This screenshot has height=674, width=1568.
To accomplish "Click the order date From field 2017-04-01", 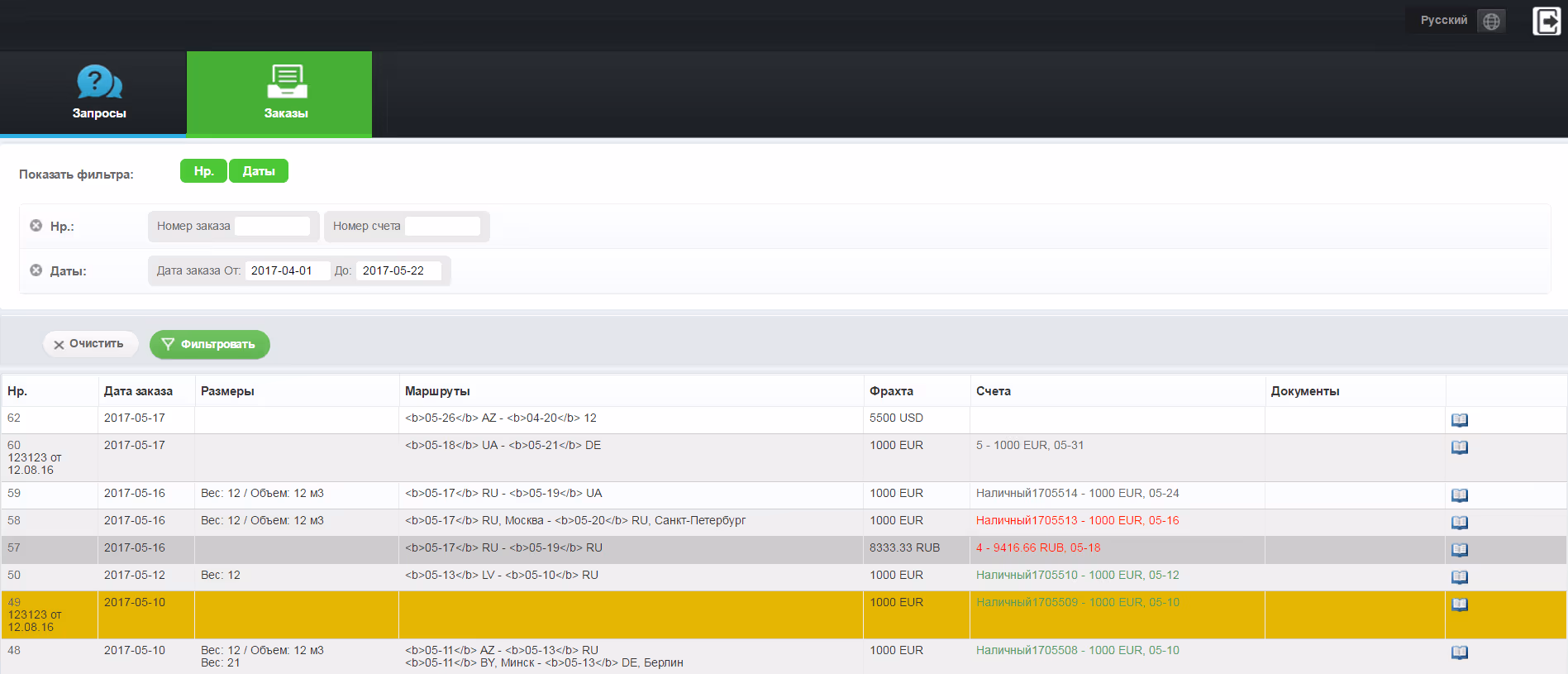I will (x=288, y=270).
